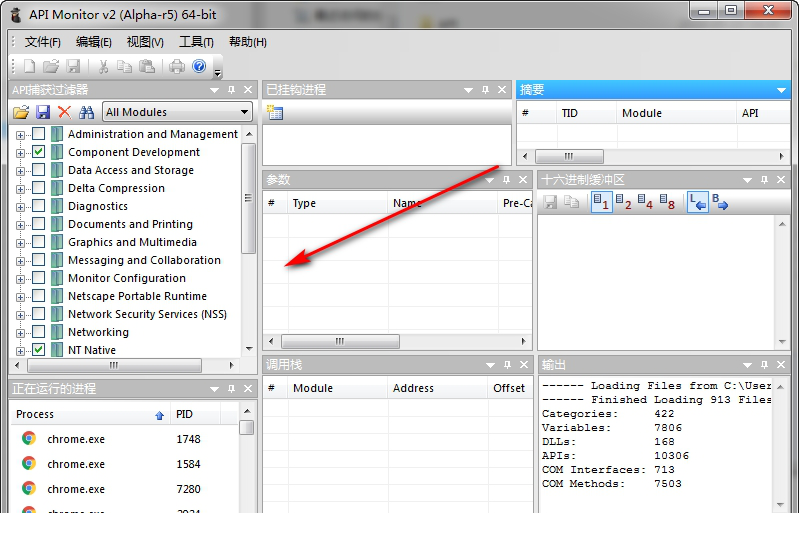Check Networking checkbox
This screenshot has width=799, height=533.
click(39, 332)
